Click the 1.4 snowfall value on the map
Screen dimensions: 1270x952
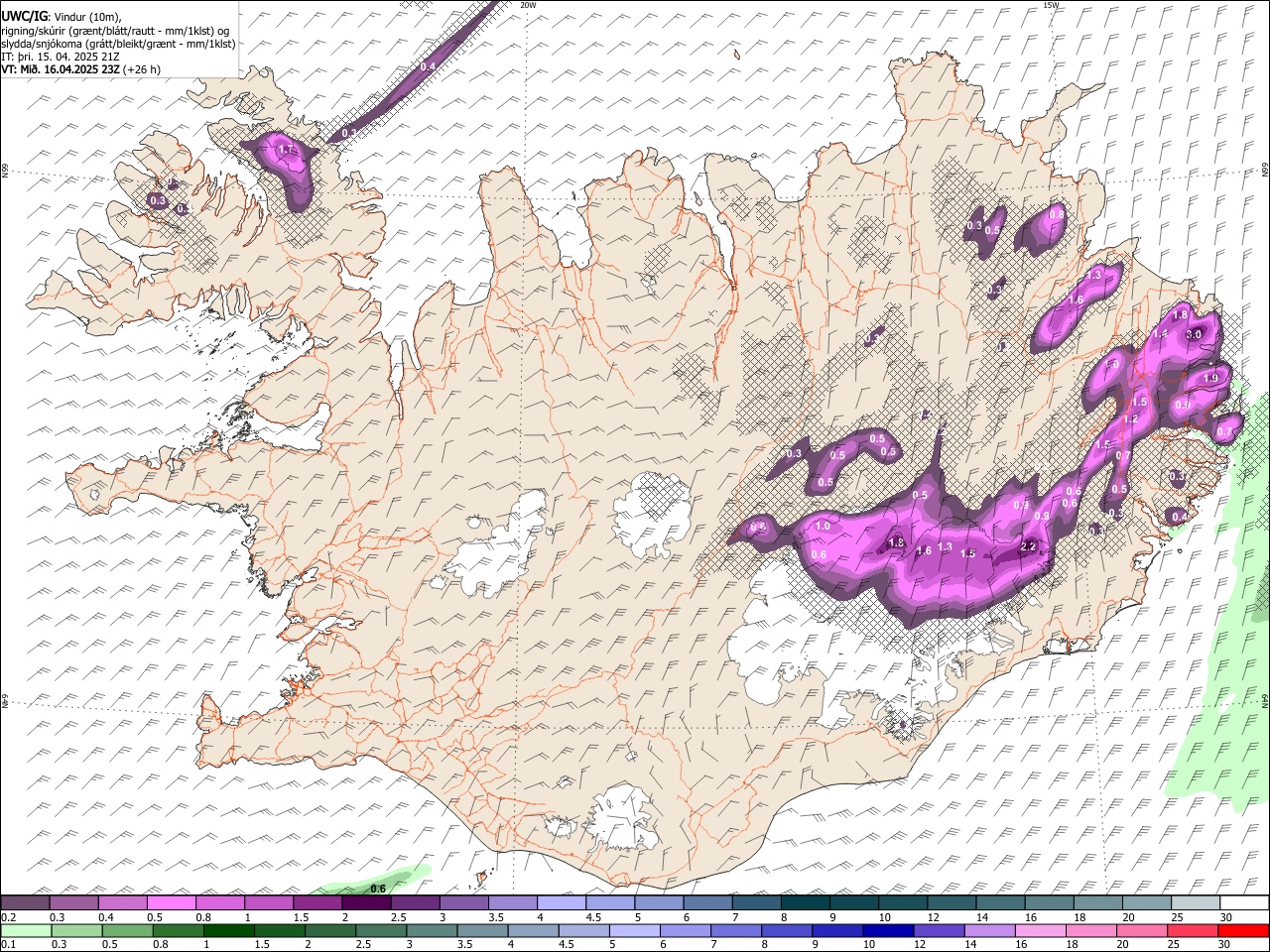(1160, 334)
